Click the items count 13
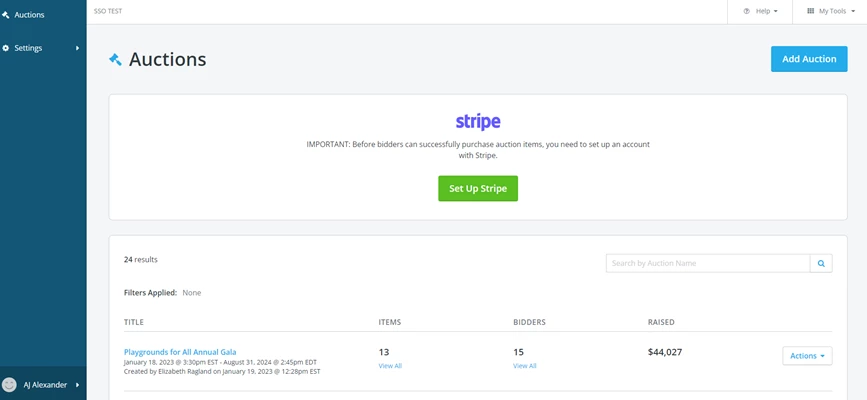The image size is (867, 400). tap(384, 352)
